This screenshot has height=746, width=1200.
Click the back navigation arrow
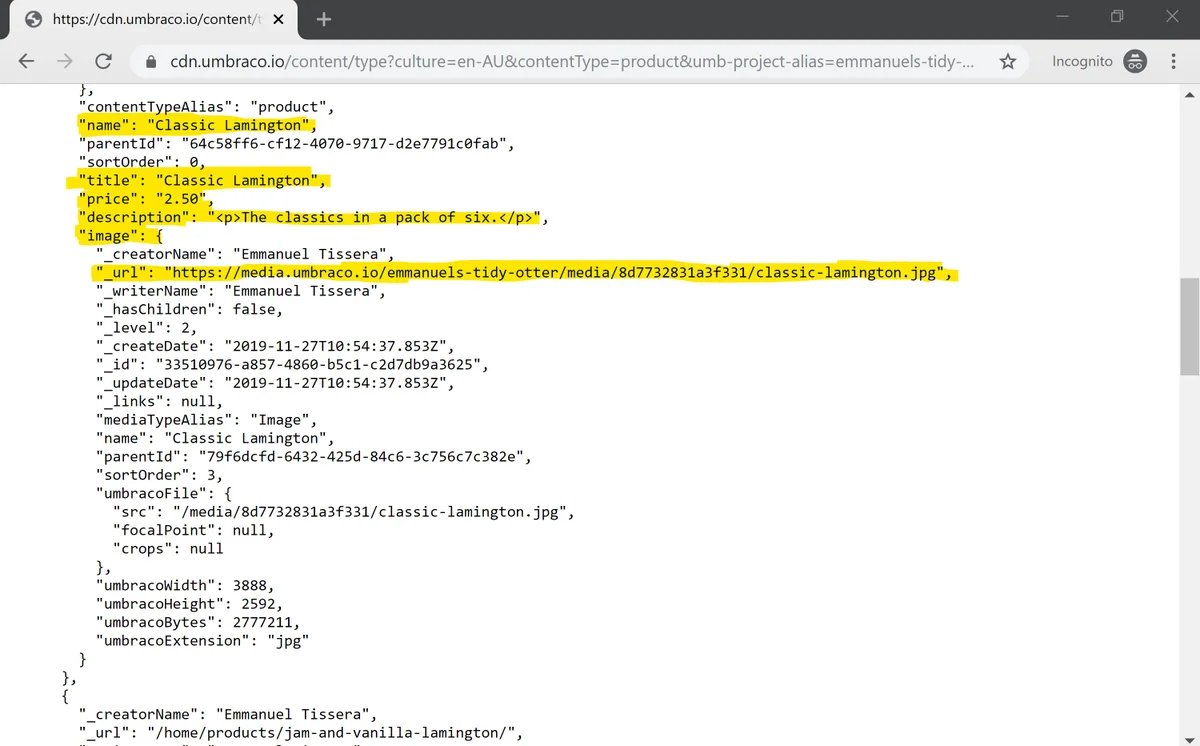[26, 61]
